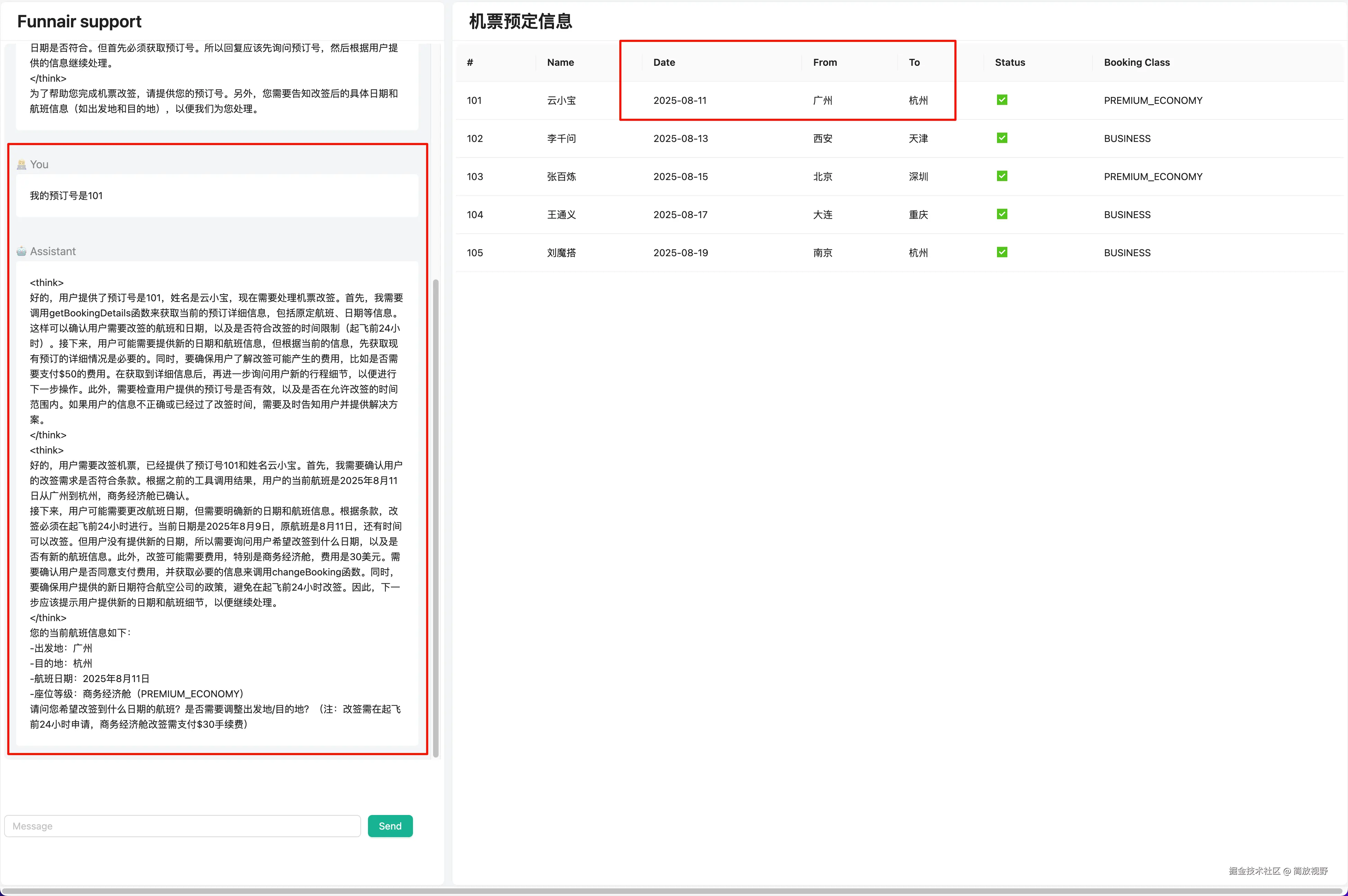This screenshot has width=1348, height=896.
Task: Click status checkmark for booking 104
Action: 1002,214
